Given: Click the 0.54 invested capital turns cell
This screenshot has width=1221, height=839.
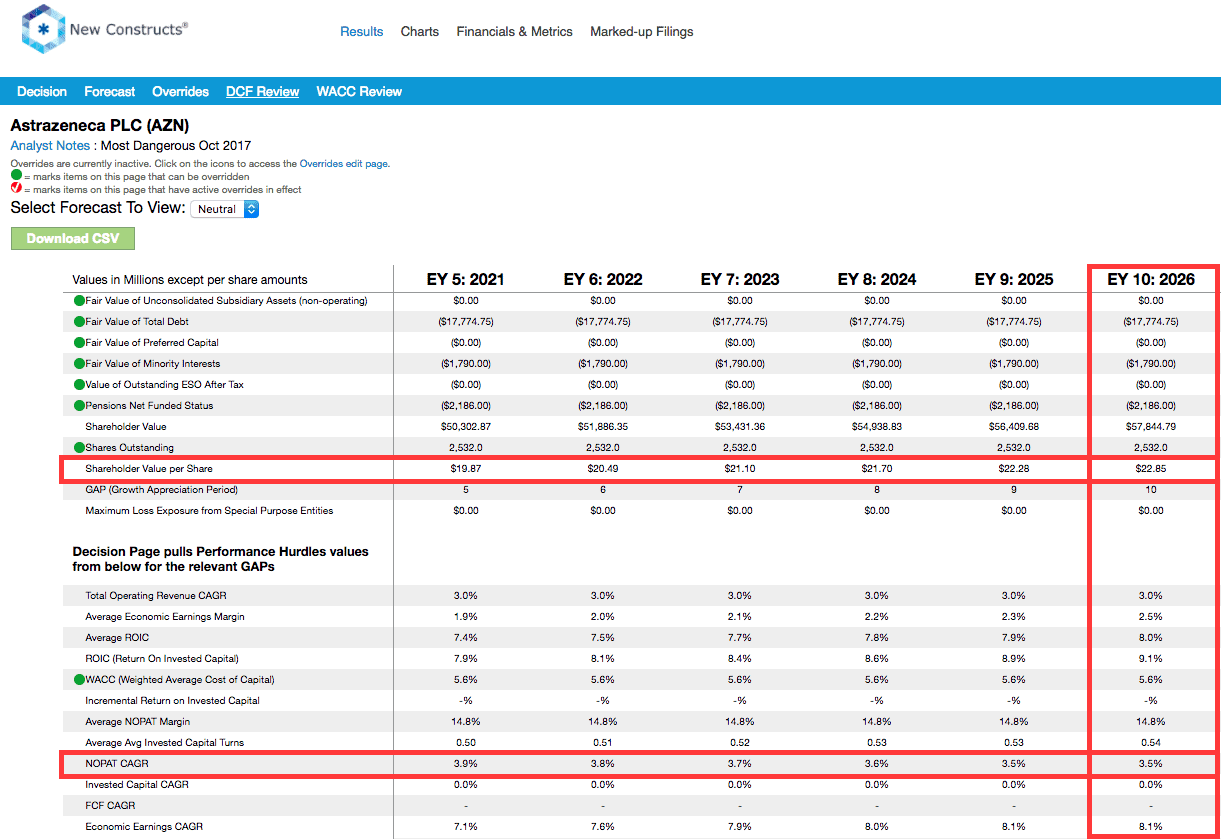Looking at the screenshot, I should pos(1151,743).
